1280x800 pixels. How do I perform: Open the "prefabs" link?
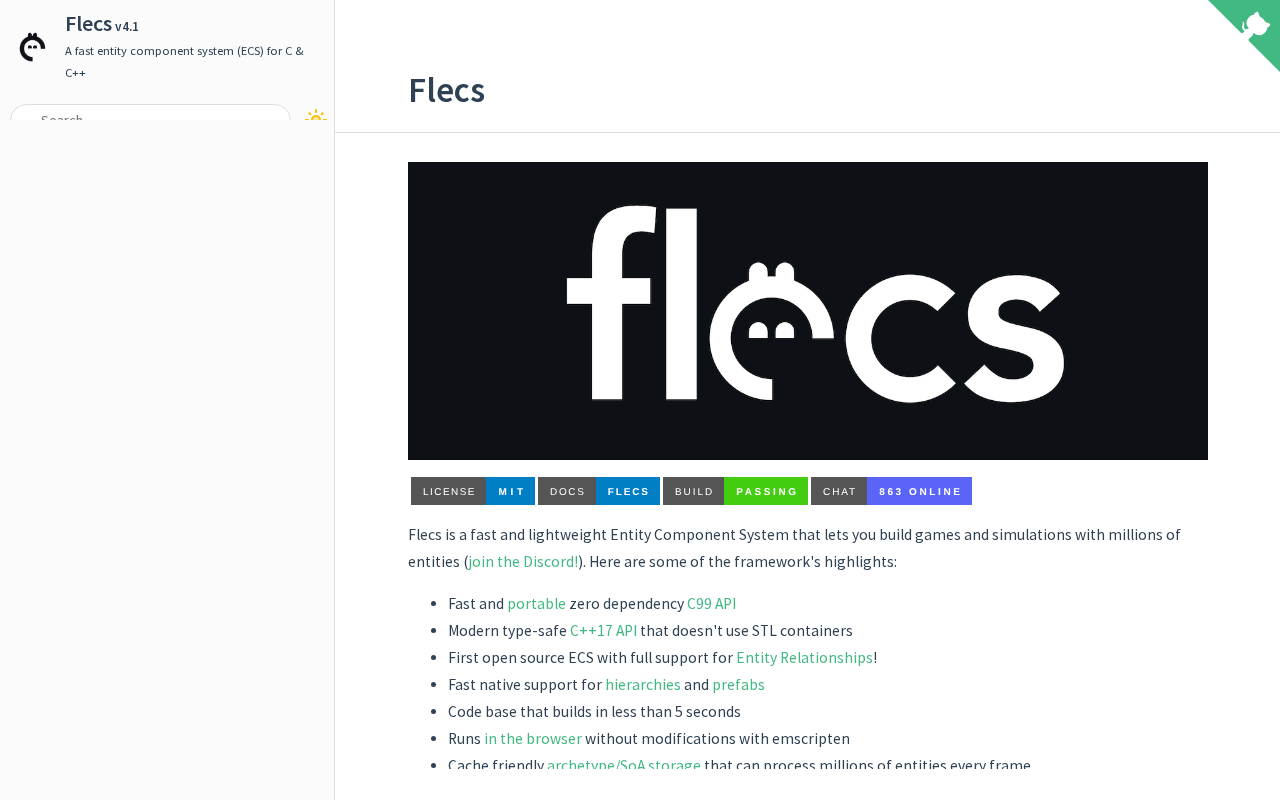738,684
